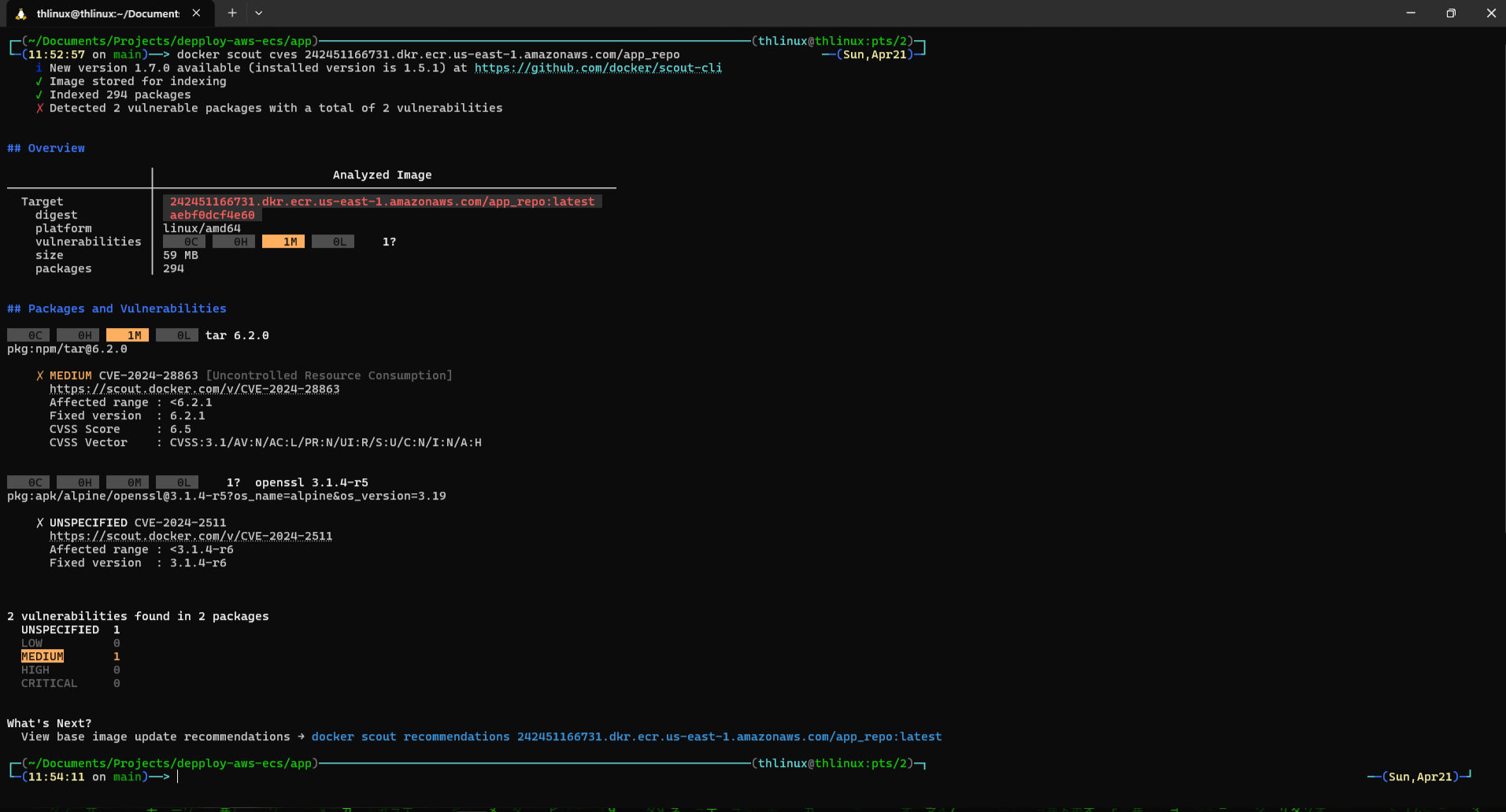This screenshot has height=812, width=1506.
Task: Click the 'Uncontrolled Resource Consumption' text
Action: (x=329, y=375)
